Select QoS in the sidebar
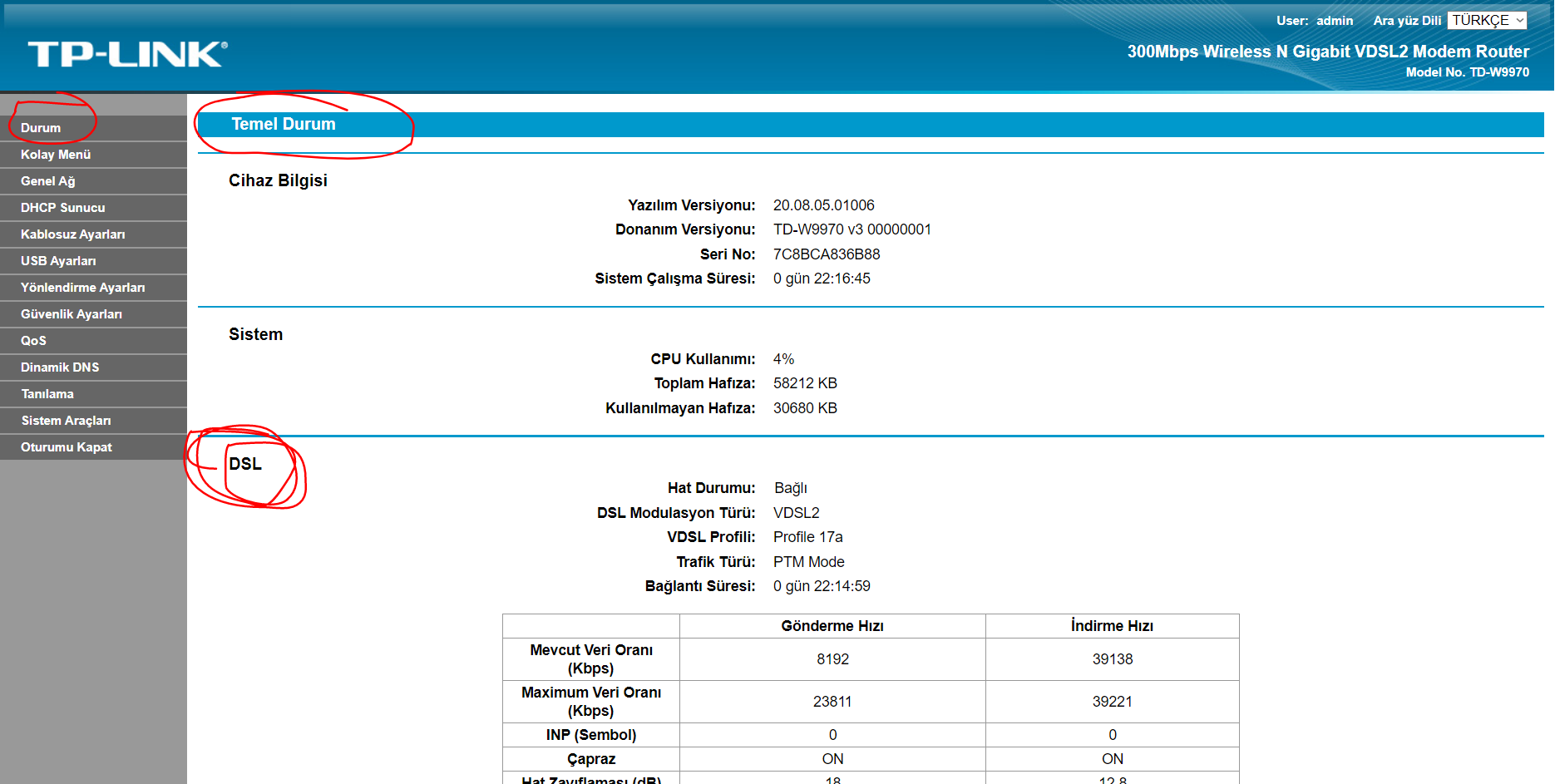This screenshot has height=784, width=1555. coord(93,341)
